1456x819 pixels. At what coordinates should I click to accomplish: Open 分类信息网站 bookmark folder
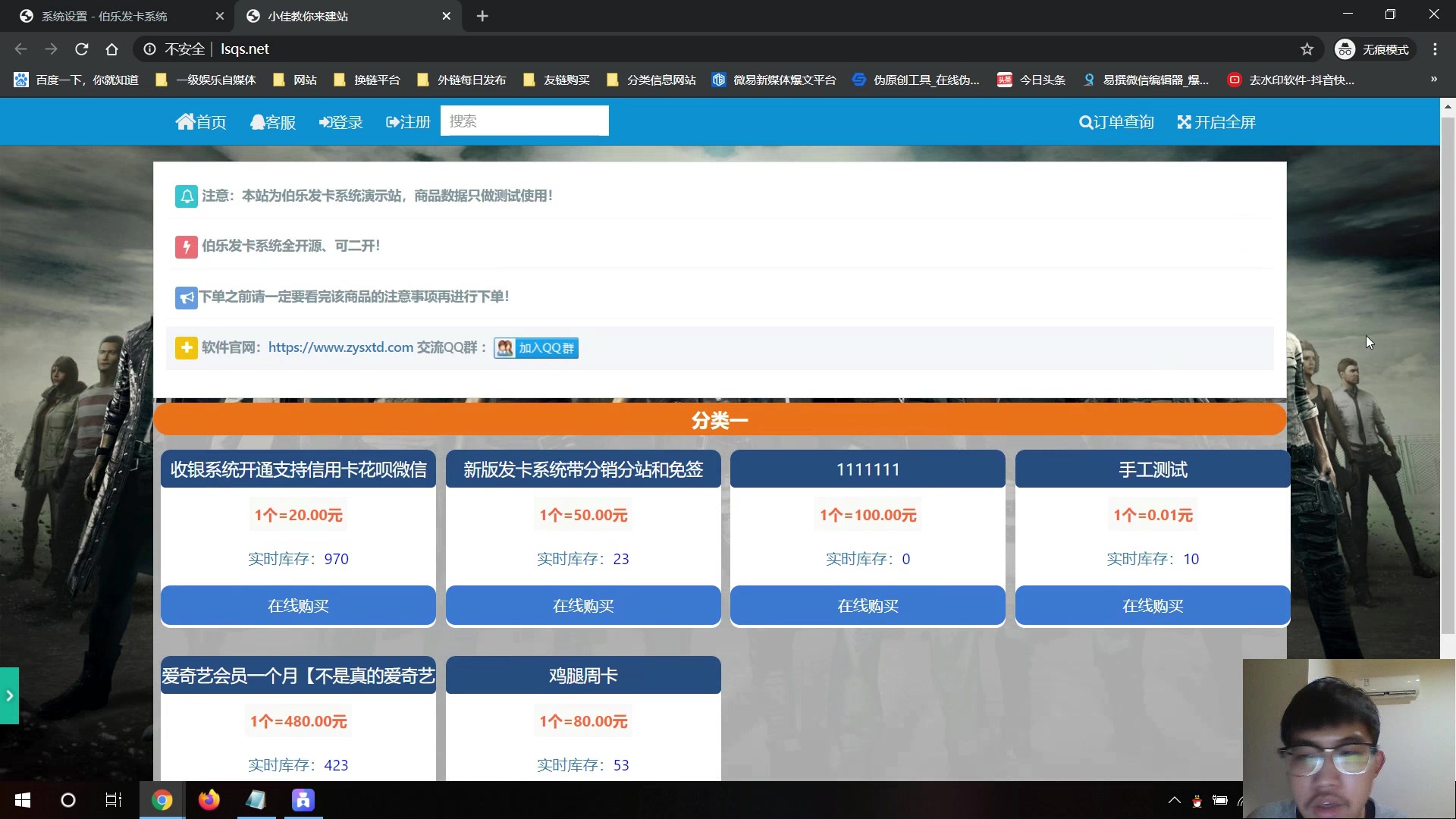click(x=651, y=80)
